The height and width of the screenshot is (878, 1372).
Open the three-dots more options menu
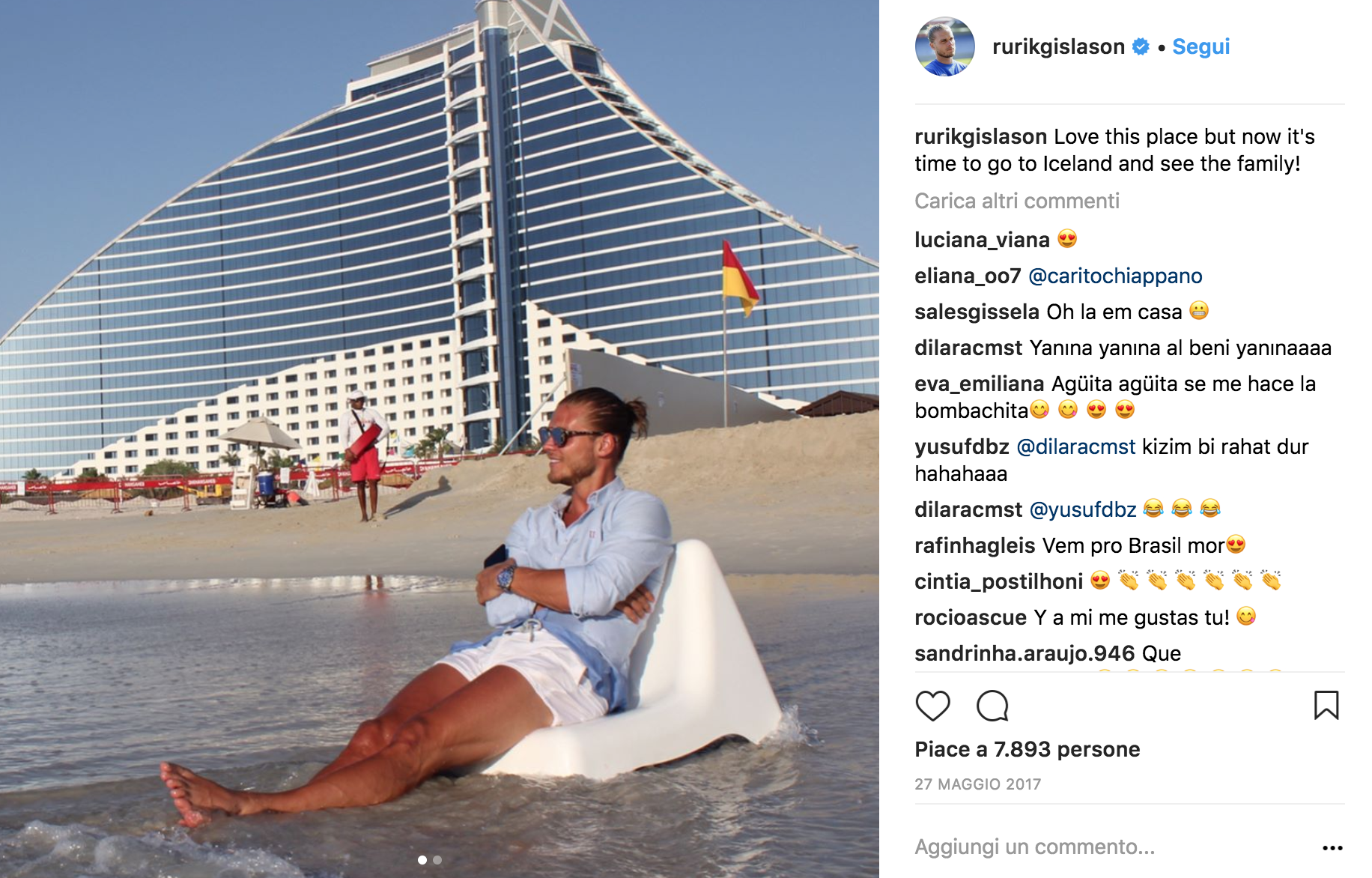pos(1332,847)
